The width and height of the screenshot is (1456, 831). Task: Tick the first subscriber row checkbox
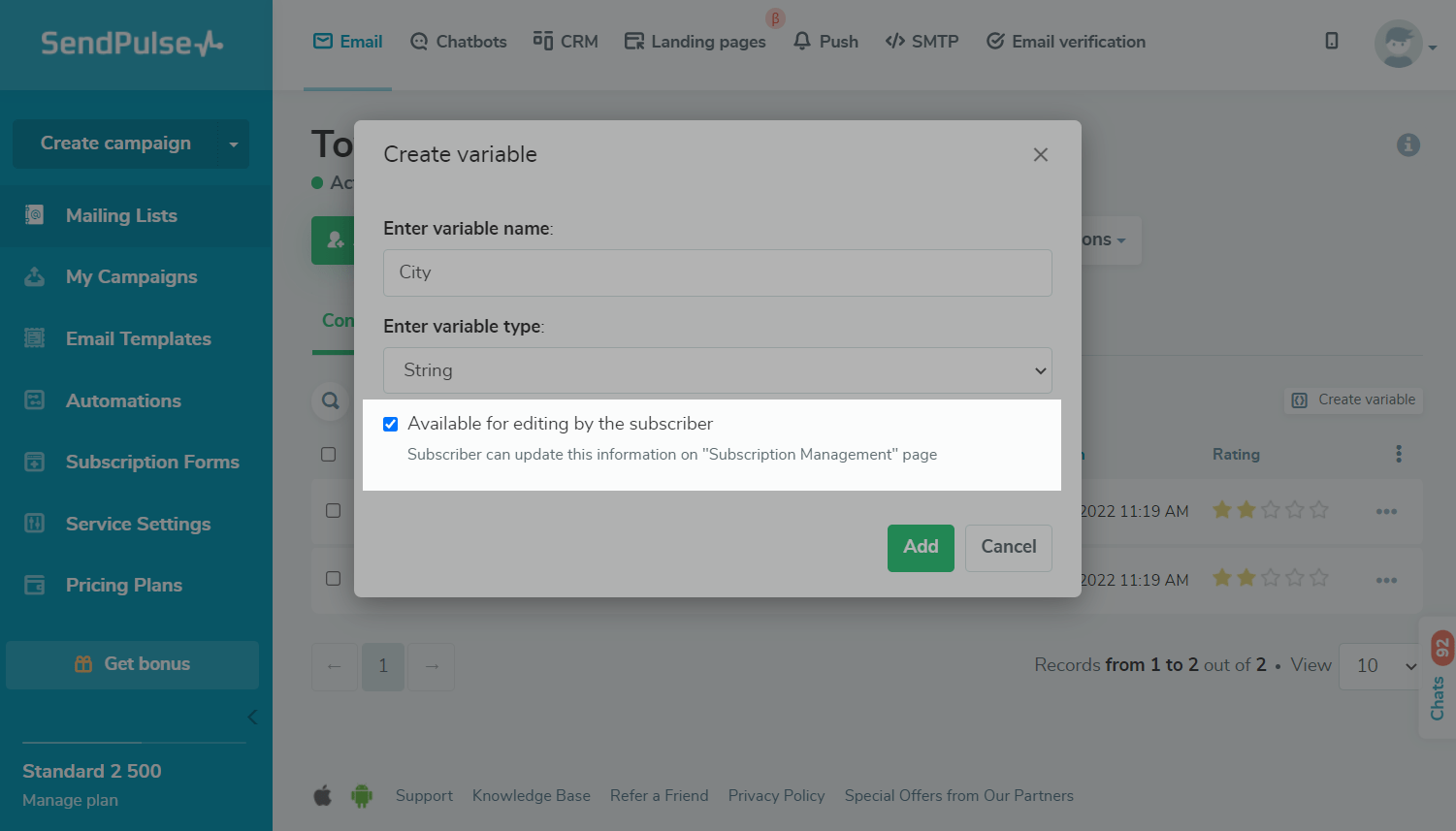(333, 510)
